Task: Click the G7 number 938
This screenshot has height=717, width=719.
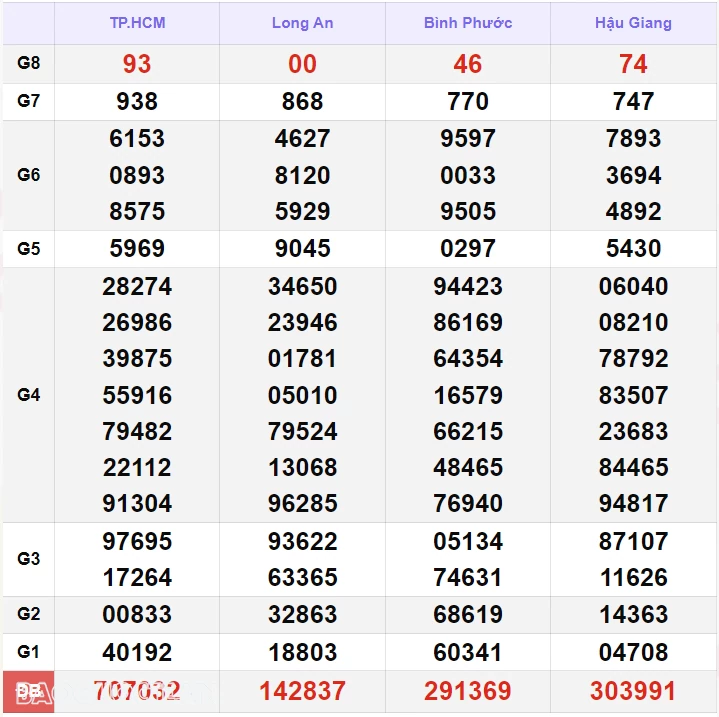Action: pyautogui.click(x=137, y=101)
